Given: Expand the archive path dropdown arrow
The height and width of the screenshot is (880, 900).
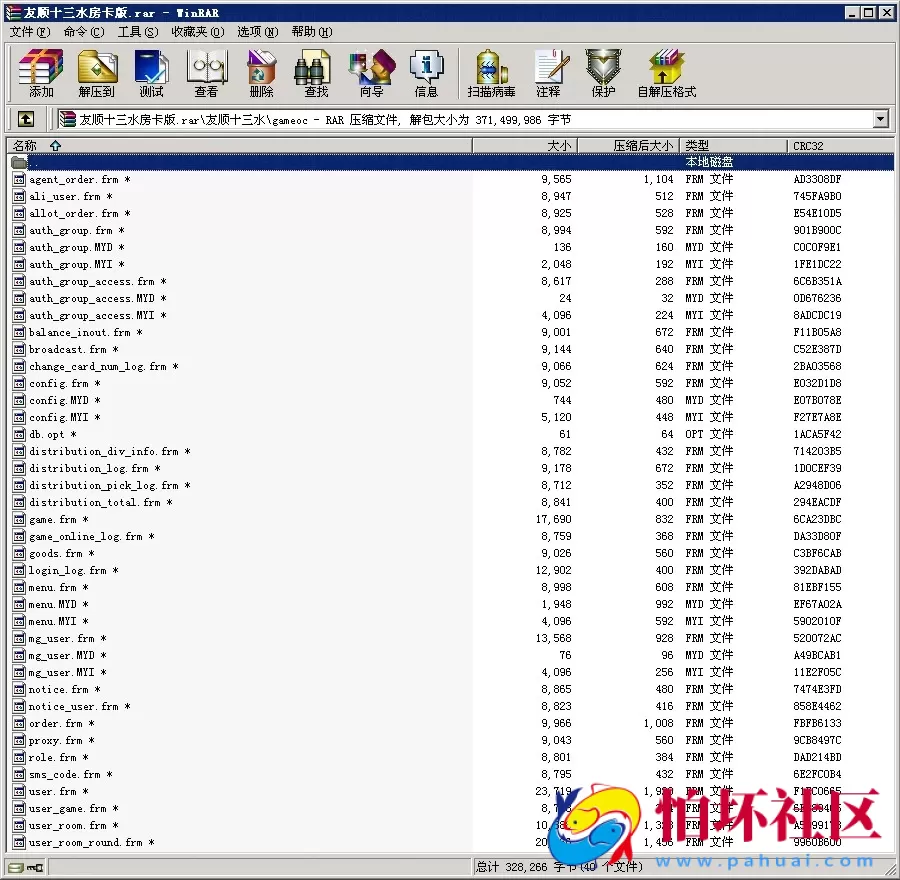Looking at the screenshot, I should [880, 120].
